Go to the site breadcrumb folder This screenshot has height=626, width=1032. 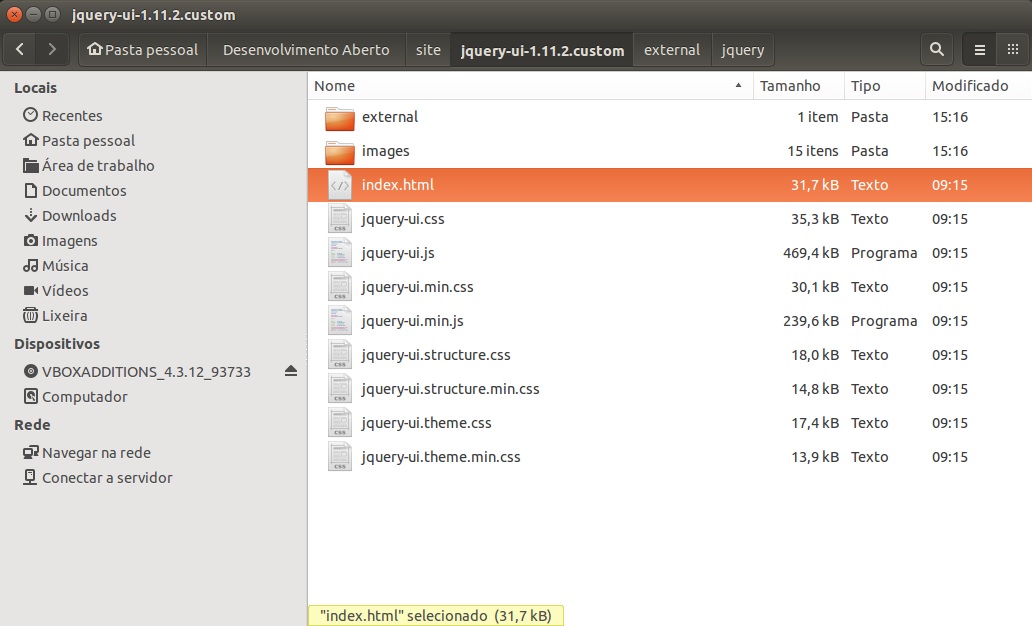(428, 50)
